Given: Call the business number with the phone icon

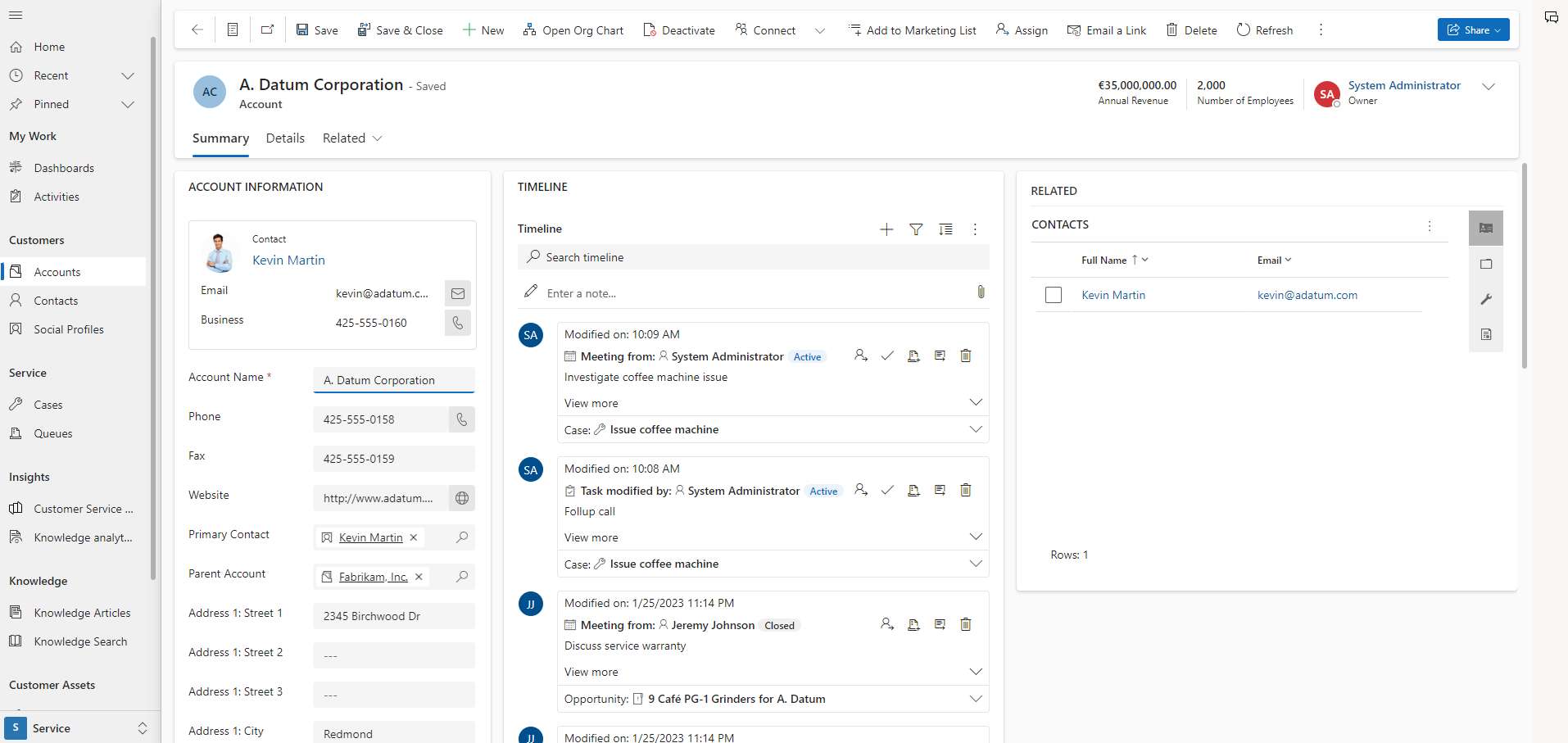Looking at the screenshot, I should [457, 322].
